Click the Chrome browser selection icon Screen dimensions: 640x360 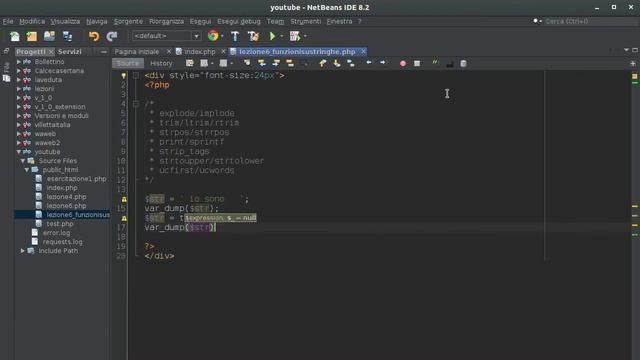[x=213, y=36]
